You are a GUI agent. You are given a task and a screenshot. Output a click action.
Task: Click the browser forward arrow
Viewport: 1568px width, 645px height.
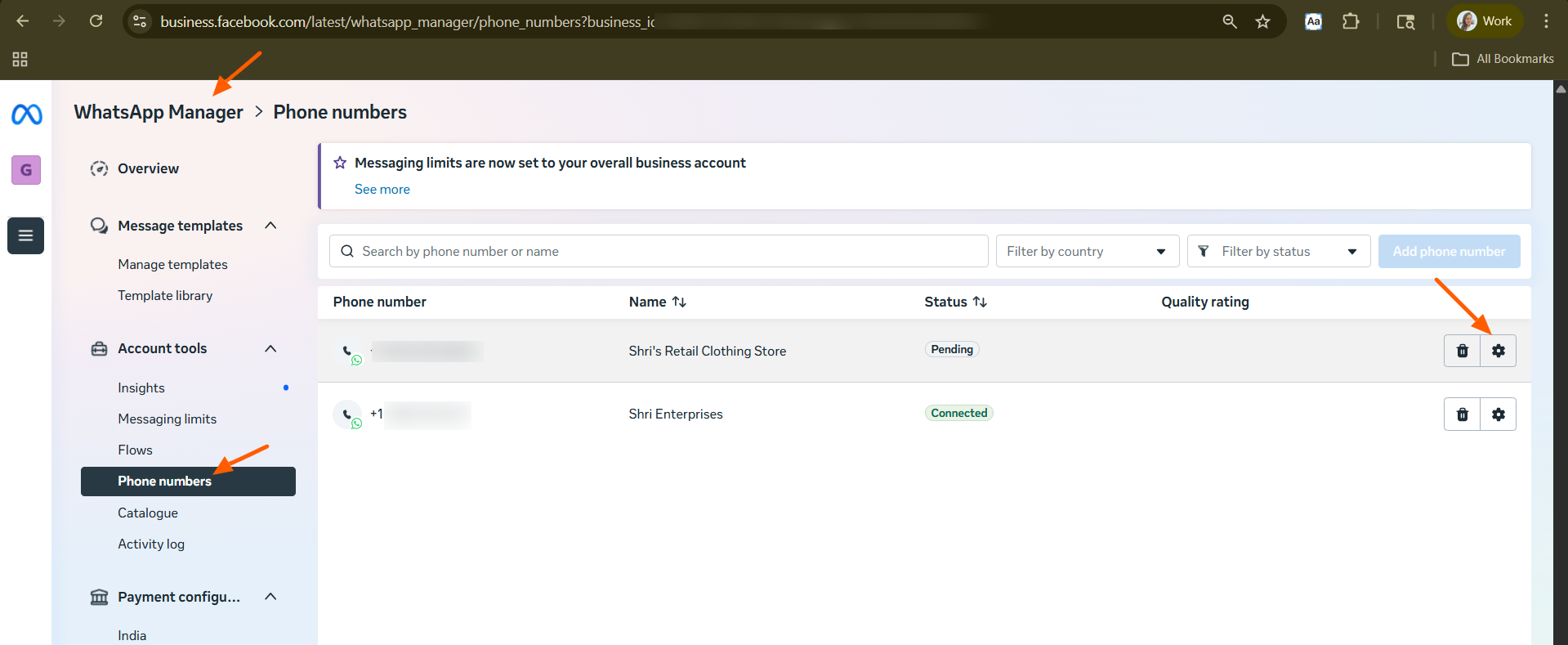point(59,21)
